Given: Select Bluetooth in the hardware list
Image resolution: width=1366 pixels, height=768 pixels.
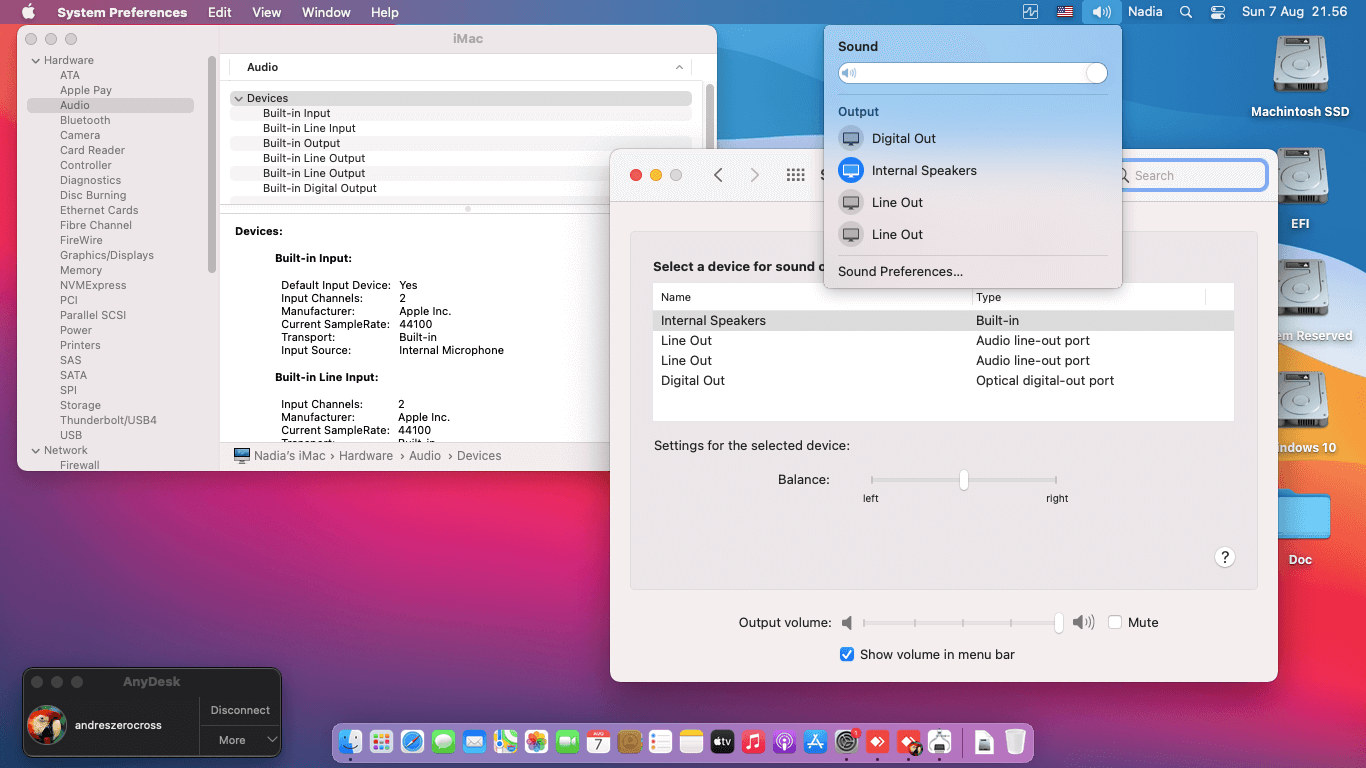Looking at the screenshot, I should (x=85, y=120).
